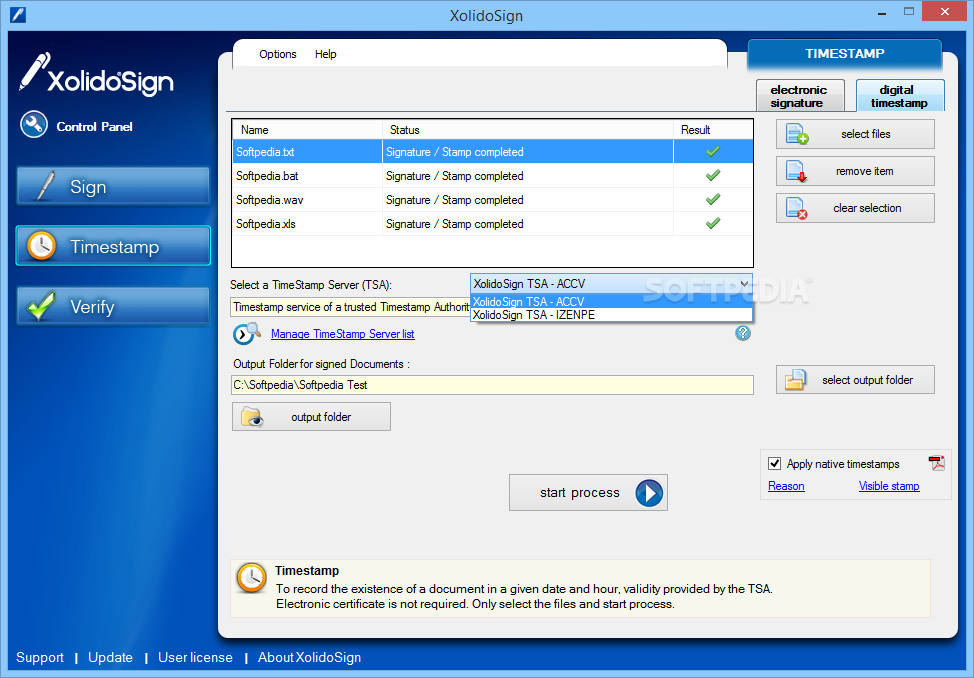Minimize the XolidoSign window
974x678 pixels.
click(881, 12)
